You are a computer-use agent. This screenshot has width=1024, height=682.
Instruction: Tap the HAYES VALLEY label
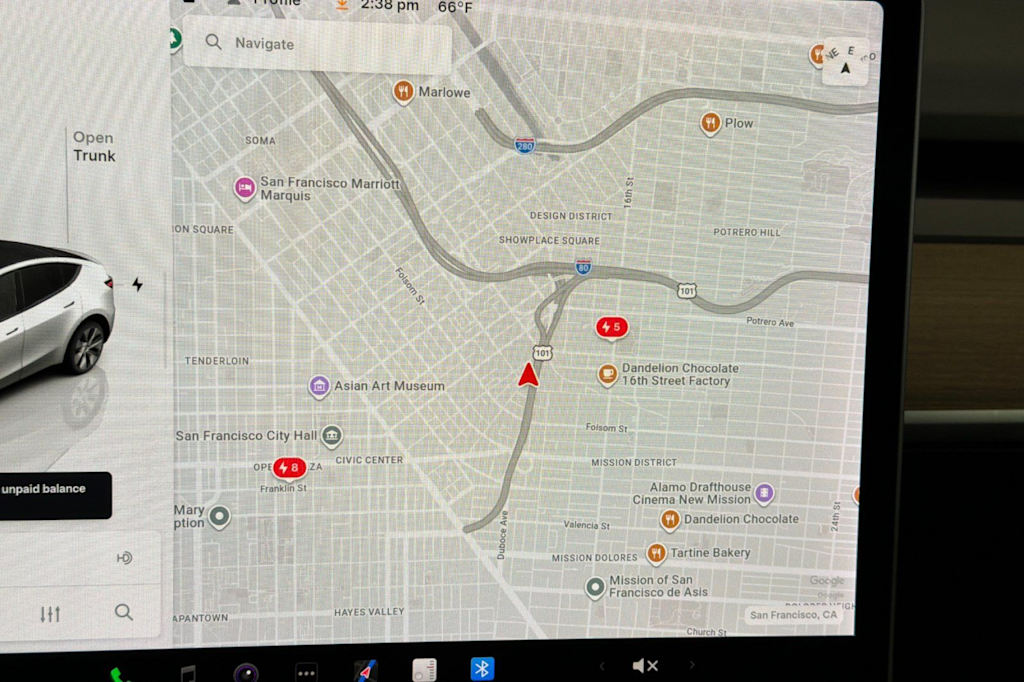[x=369, y=612]
